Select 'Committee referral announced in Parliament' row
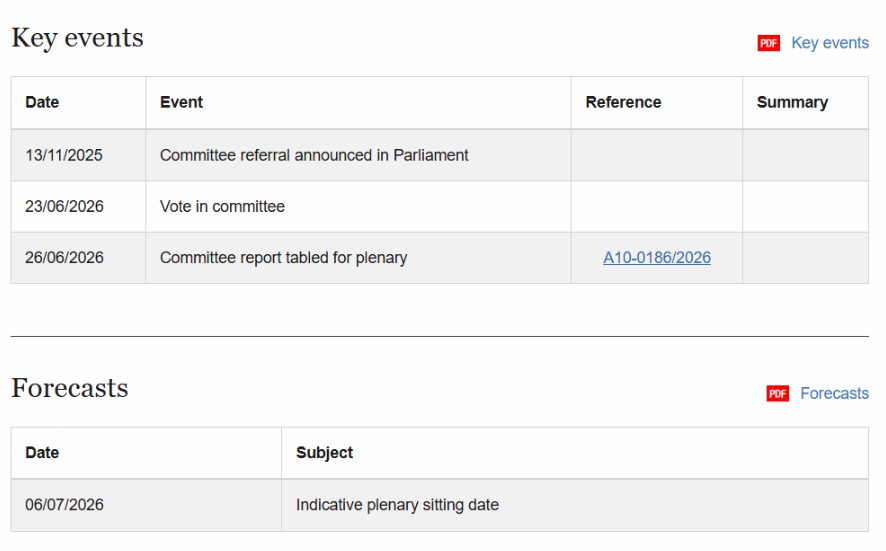 coord(440,155)
